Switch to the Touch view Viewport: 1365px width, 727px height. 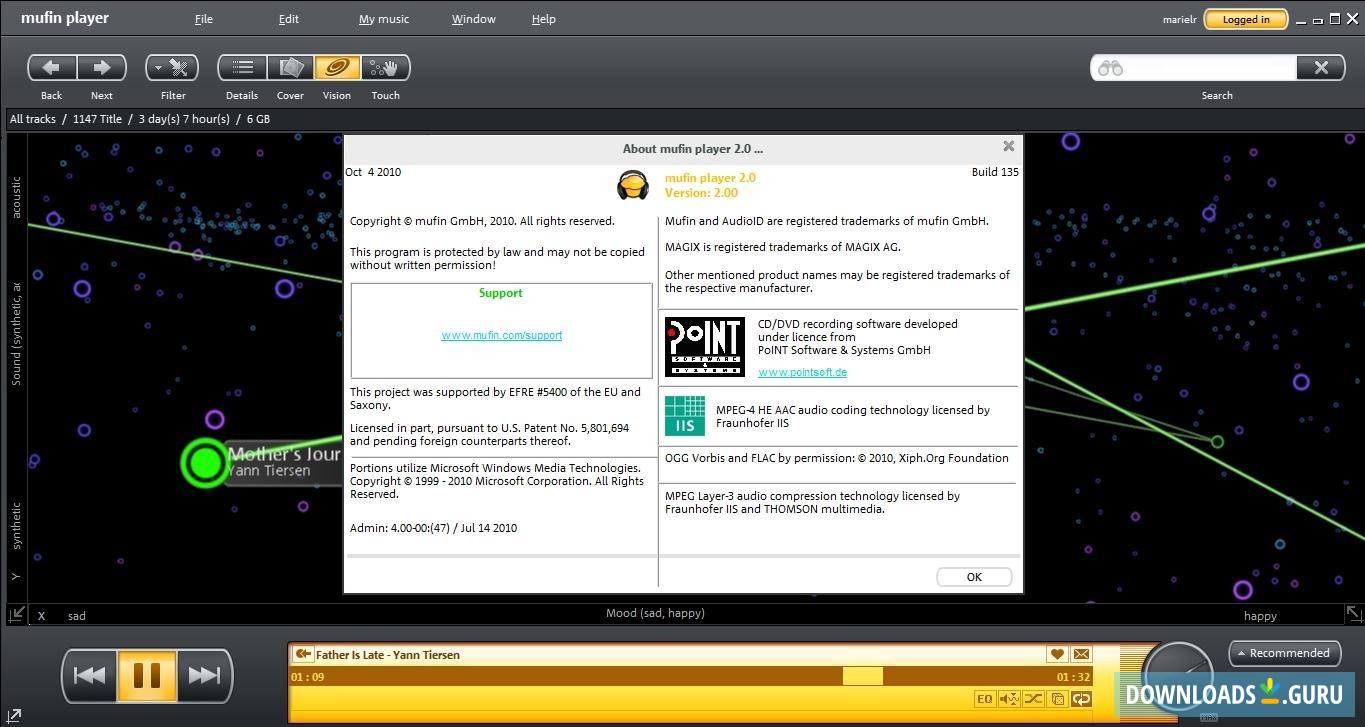click(385, 68)
